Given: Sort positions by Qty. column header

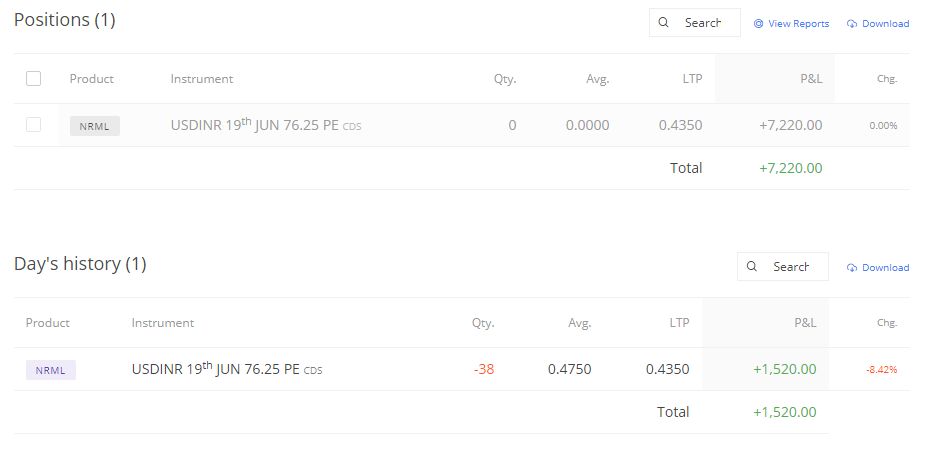Looking at the screenshot, I should [x=505, y=79].
